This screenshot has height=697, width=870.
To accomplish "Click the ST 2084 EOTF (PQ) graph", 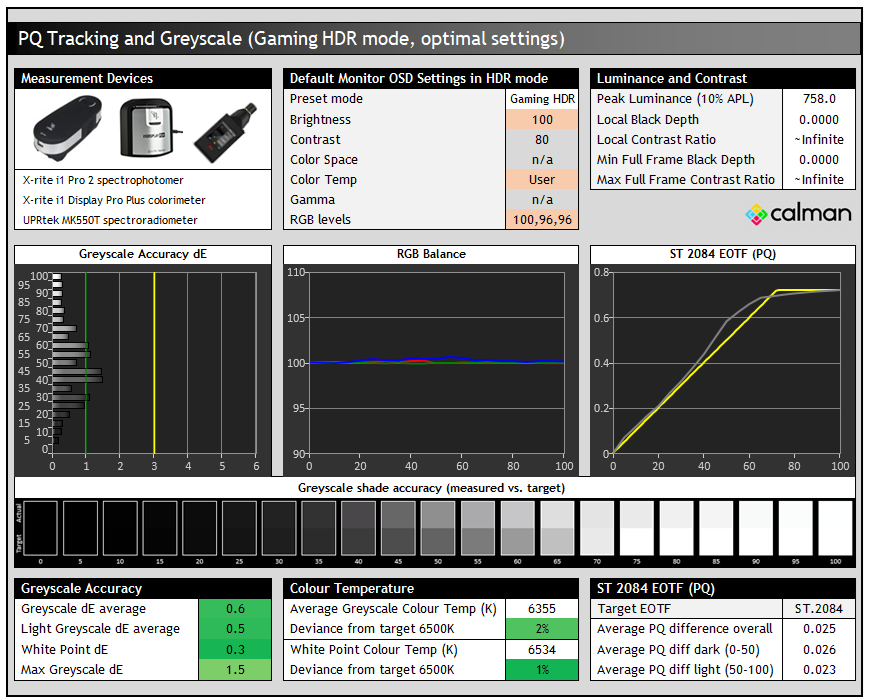I will [723, 360].
